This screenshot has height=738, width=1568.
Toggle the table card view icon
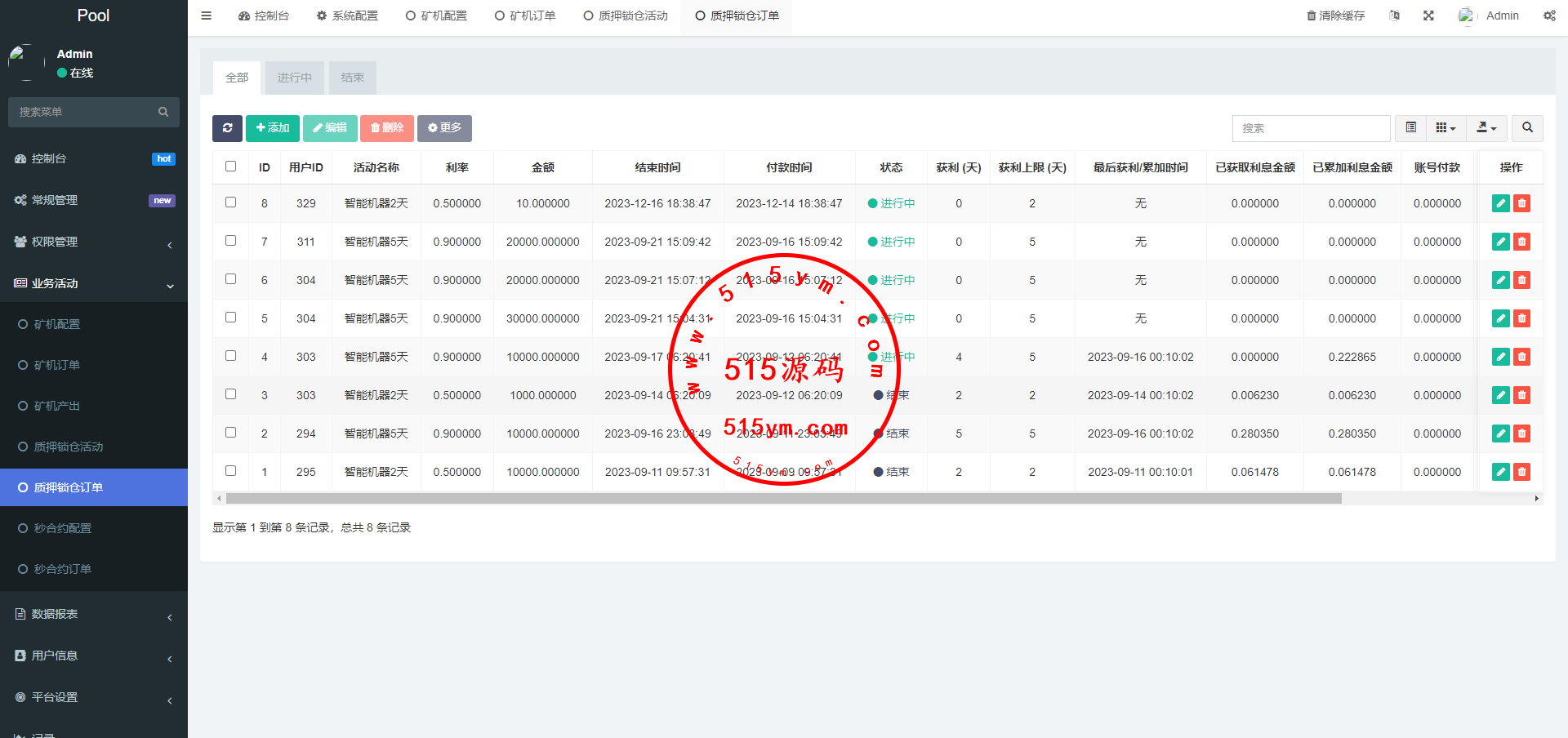coord(1410,128)
